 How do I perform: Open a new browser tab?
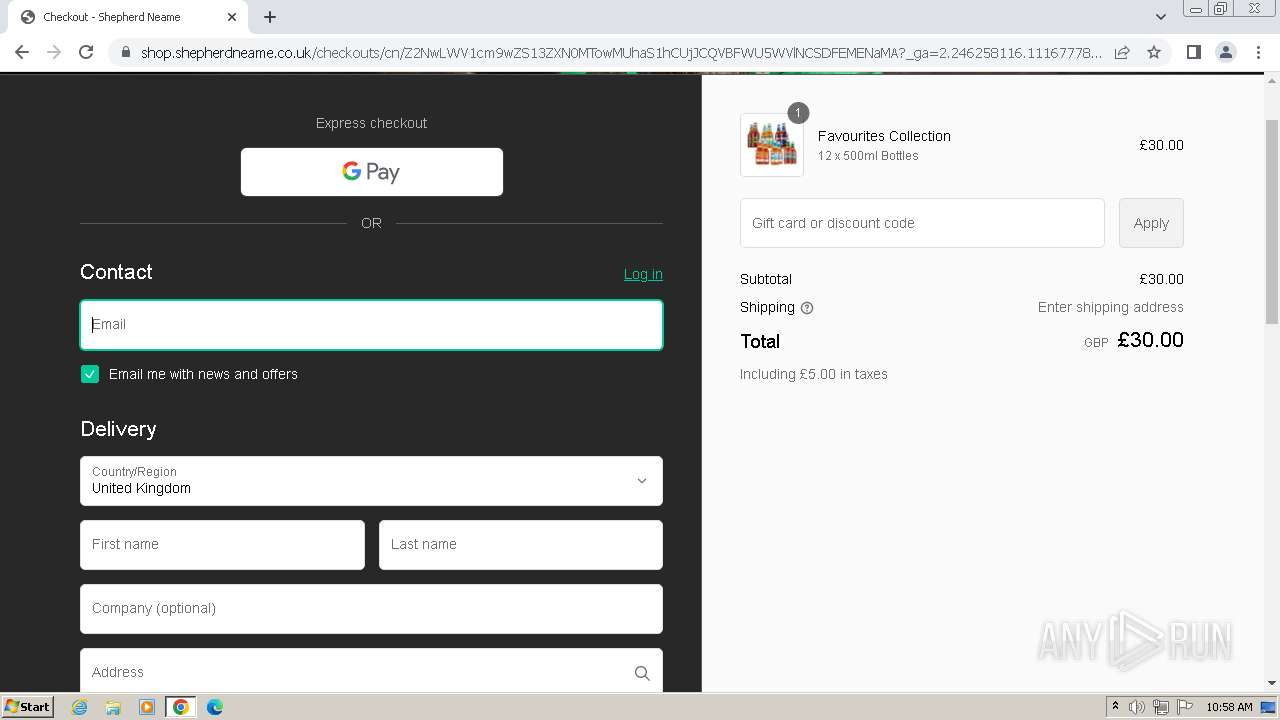tap(270, 17)
